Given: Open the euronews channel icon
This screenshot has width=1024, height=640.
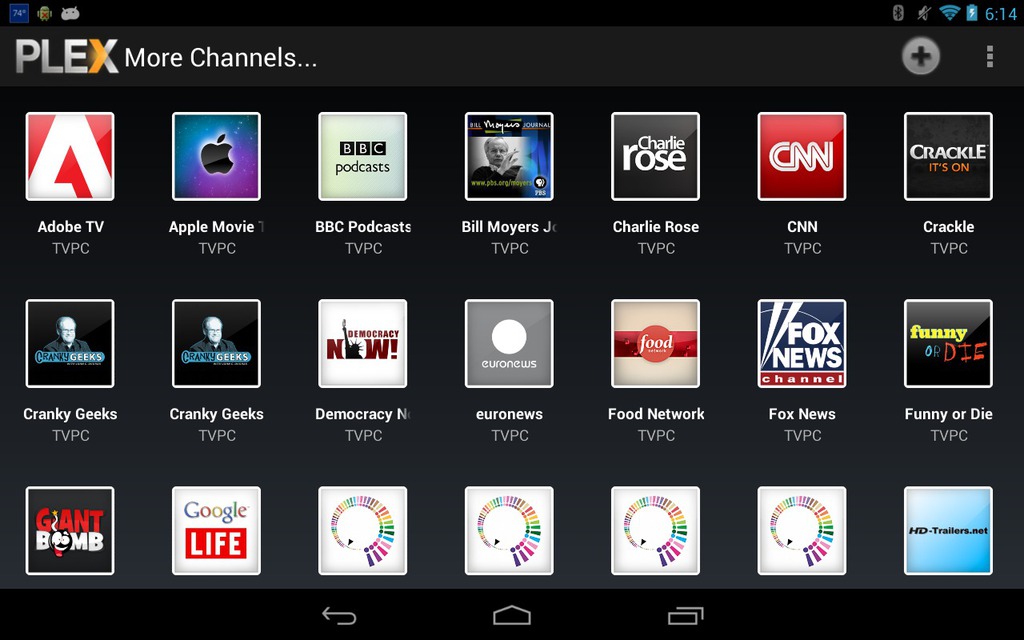Looking at the screenshot, I should tap(509, 344).
